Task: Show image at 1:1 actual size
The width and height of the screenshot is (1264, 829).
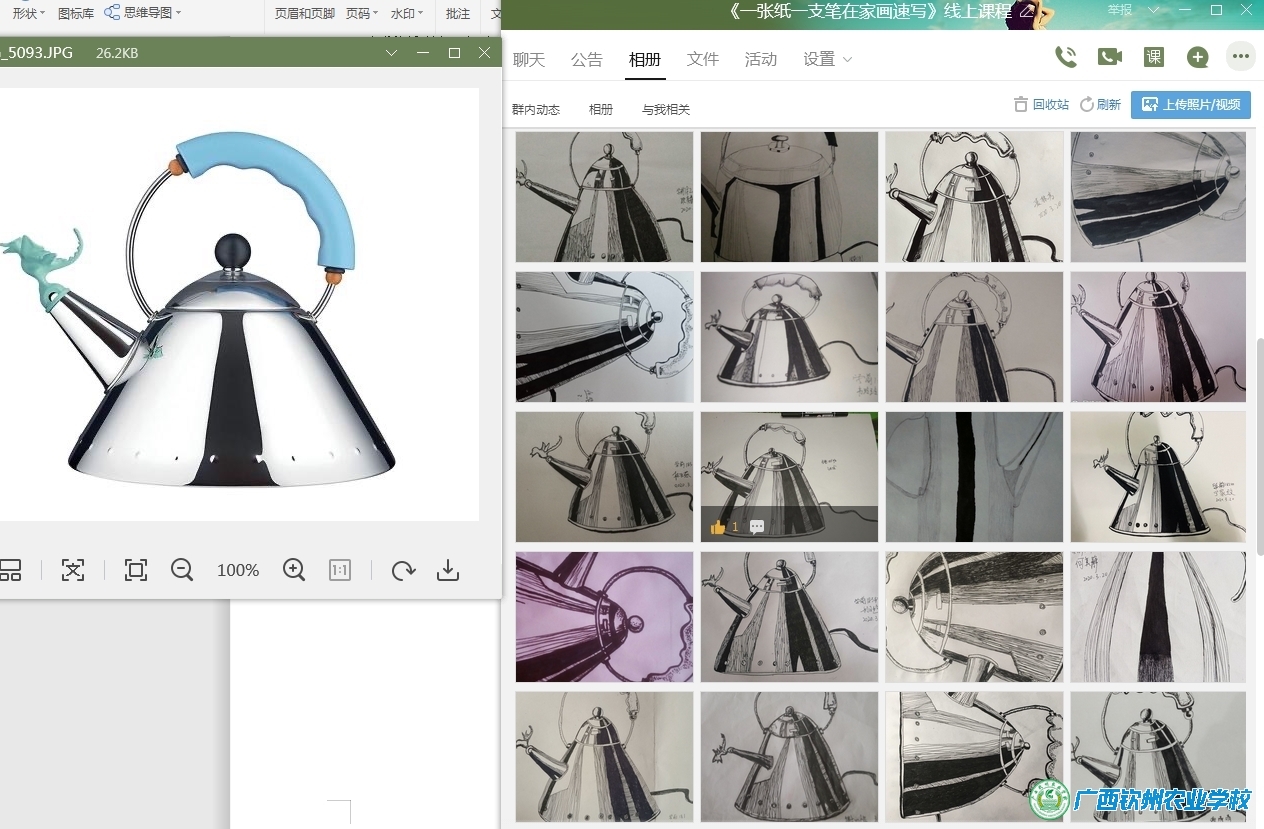Action: pos(340,570)
